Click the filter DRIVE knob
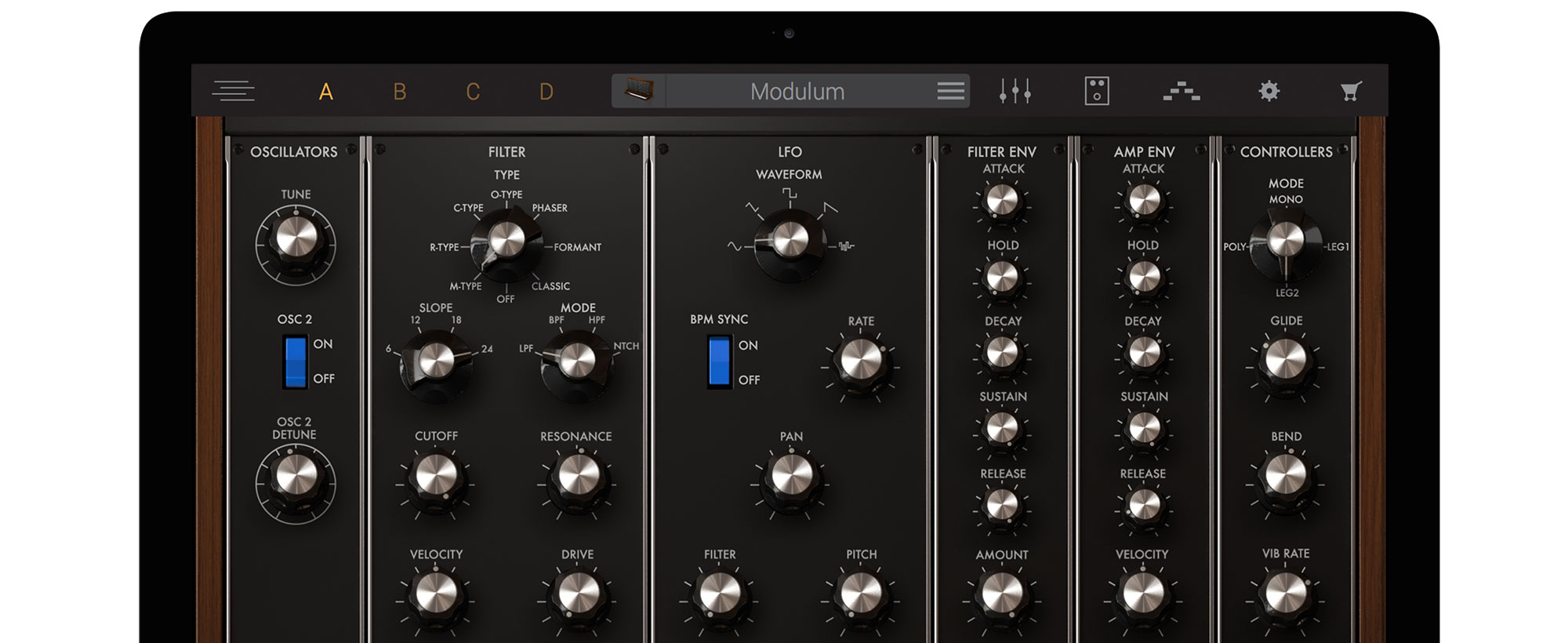1568x643 pixels. click(579, 596)
